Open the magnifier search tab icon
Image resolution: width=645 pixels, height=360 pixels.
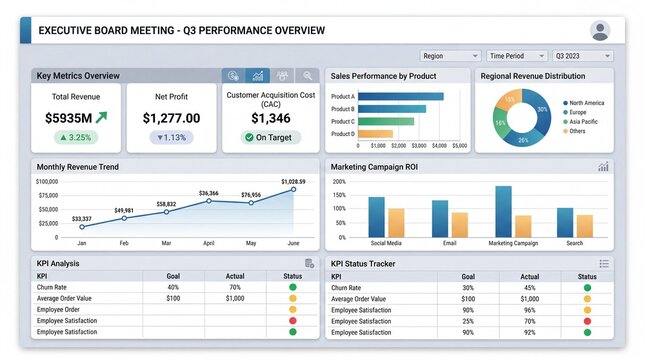click(x=307, y=76)
